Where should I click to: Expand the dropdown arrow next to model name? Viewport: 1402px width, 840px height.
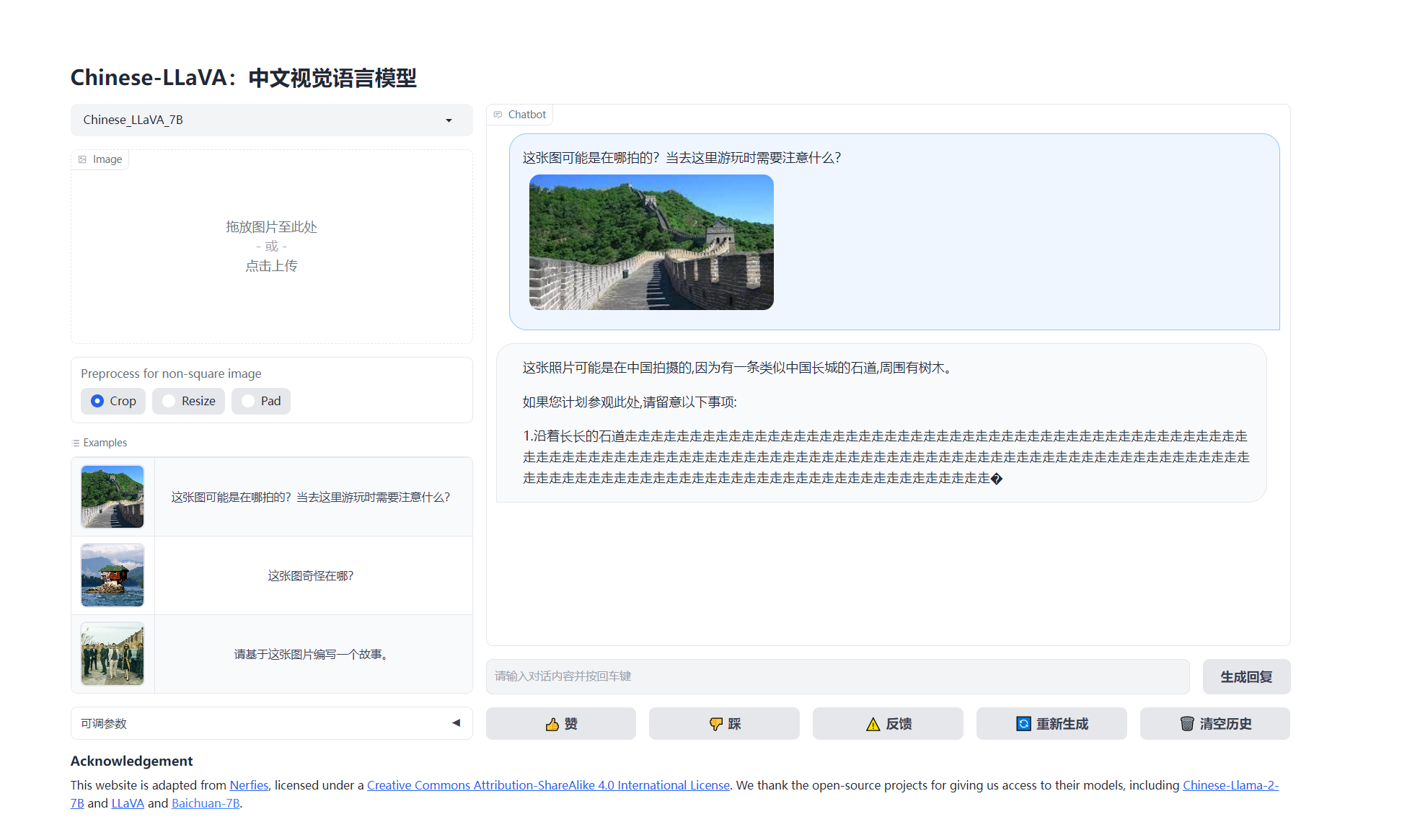pyautogui.click(x=449, y=120)
